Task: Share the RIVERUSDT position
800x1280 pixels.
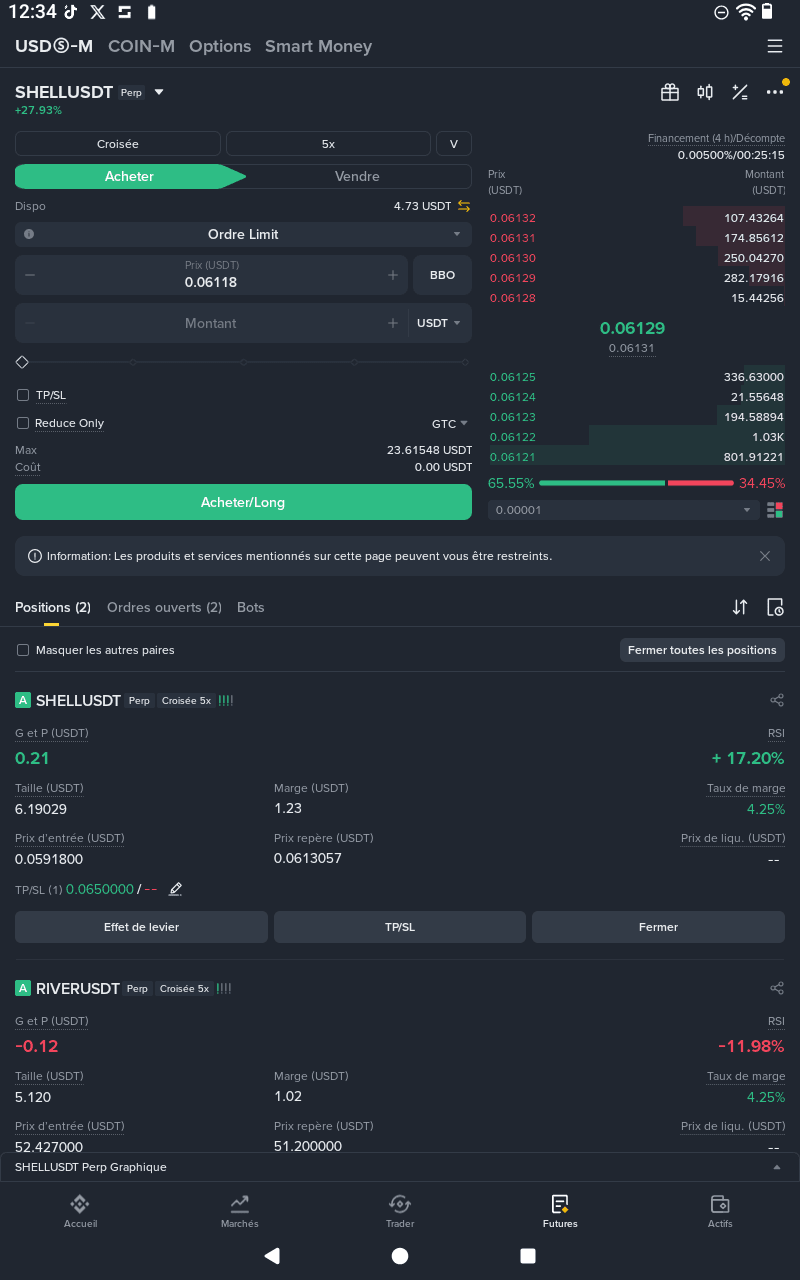Action: click(x=777, y=988)
